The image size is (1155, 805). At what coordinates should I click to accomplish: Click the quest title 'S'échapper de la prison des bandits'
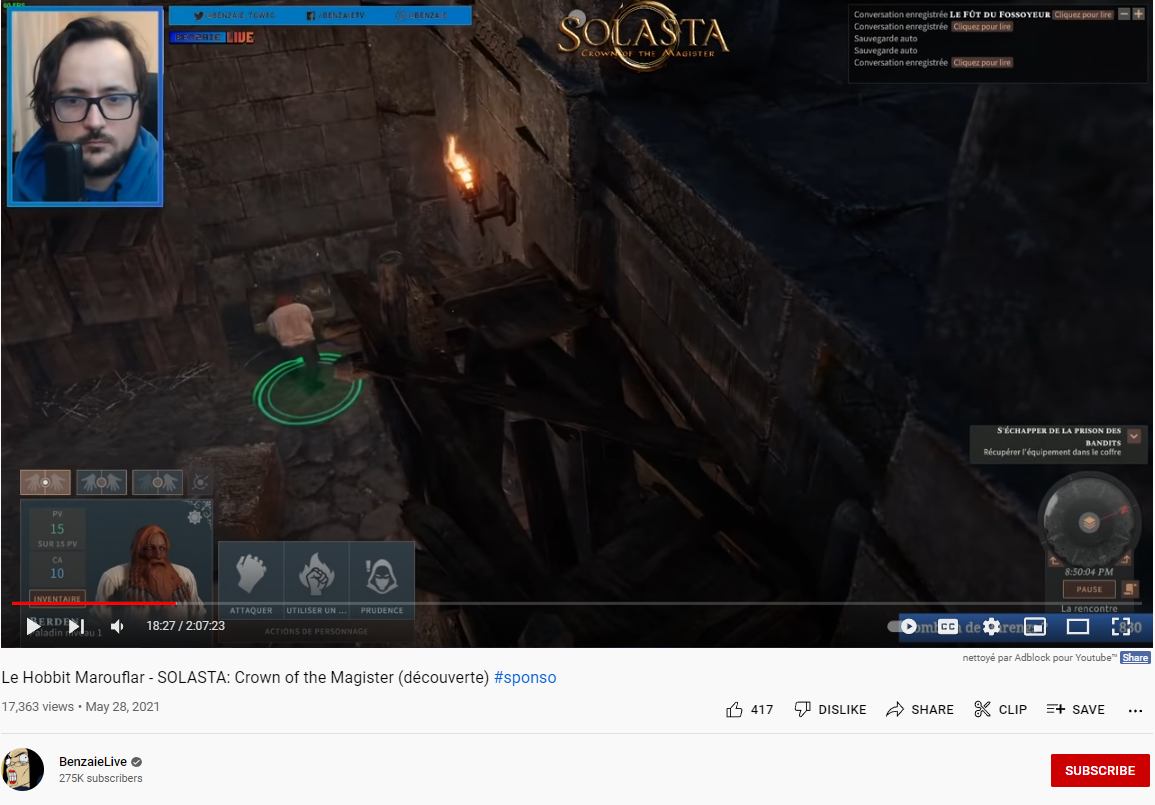[x=1059, y=436]
